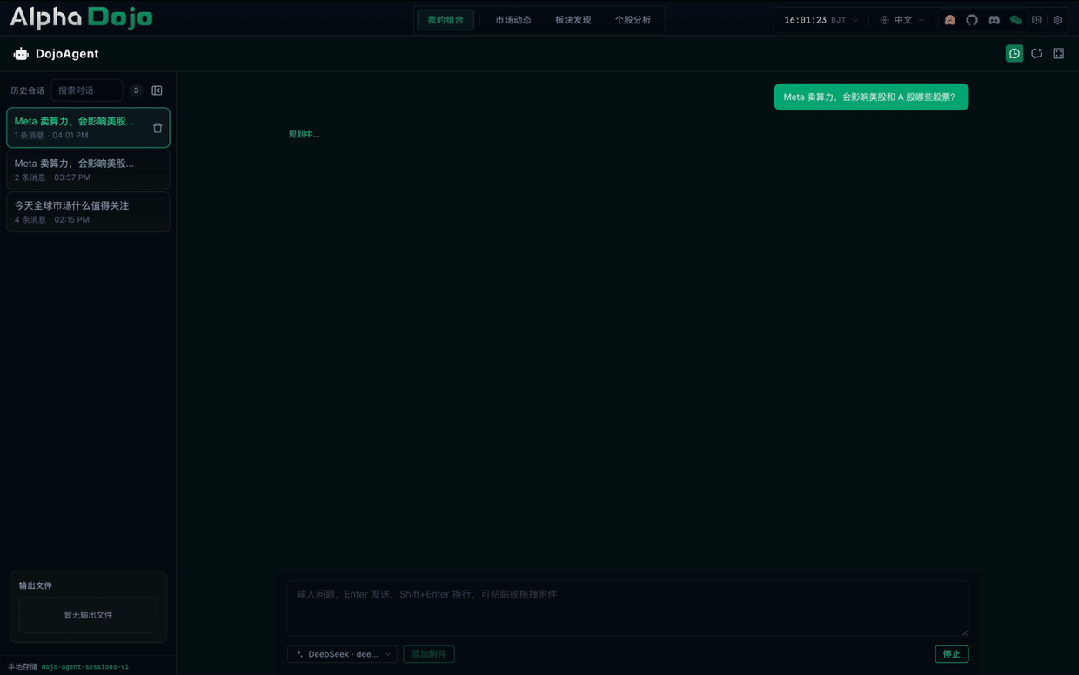Switch to the 板块发现 tab
This screenshot has width=1079, height=675.
[573, 20]
